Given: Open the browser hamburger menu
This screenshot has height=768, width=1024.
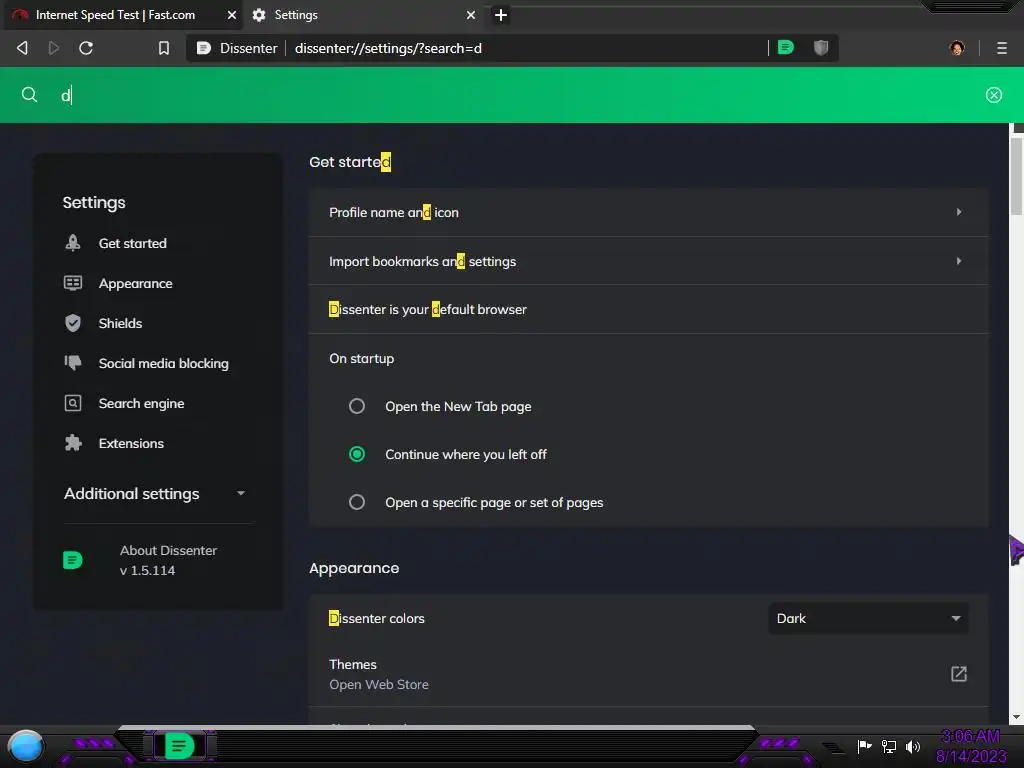Looking at the screenshot, I should click(1001, 48).
